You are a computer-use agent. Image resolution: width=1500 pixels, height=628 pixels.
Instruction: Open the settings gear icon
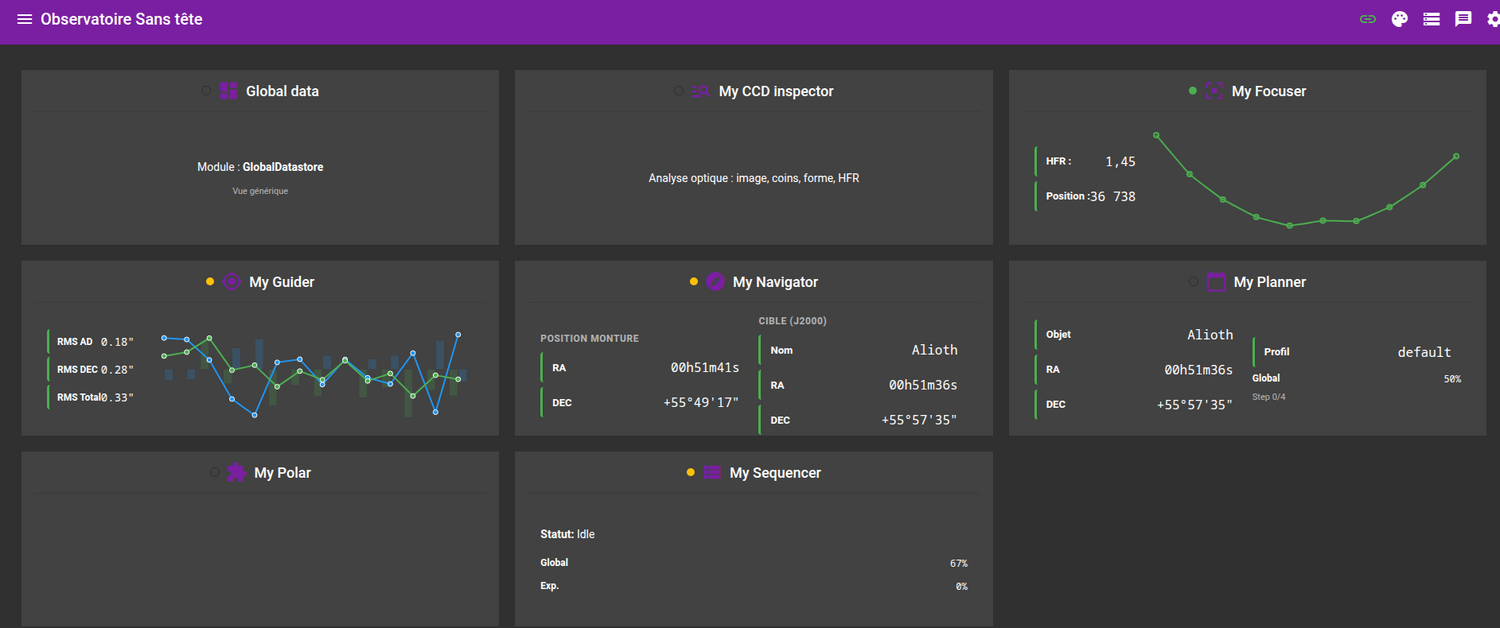(1494, 19)
